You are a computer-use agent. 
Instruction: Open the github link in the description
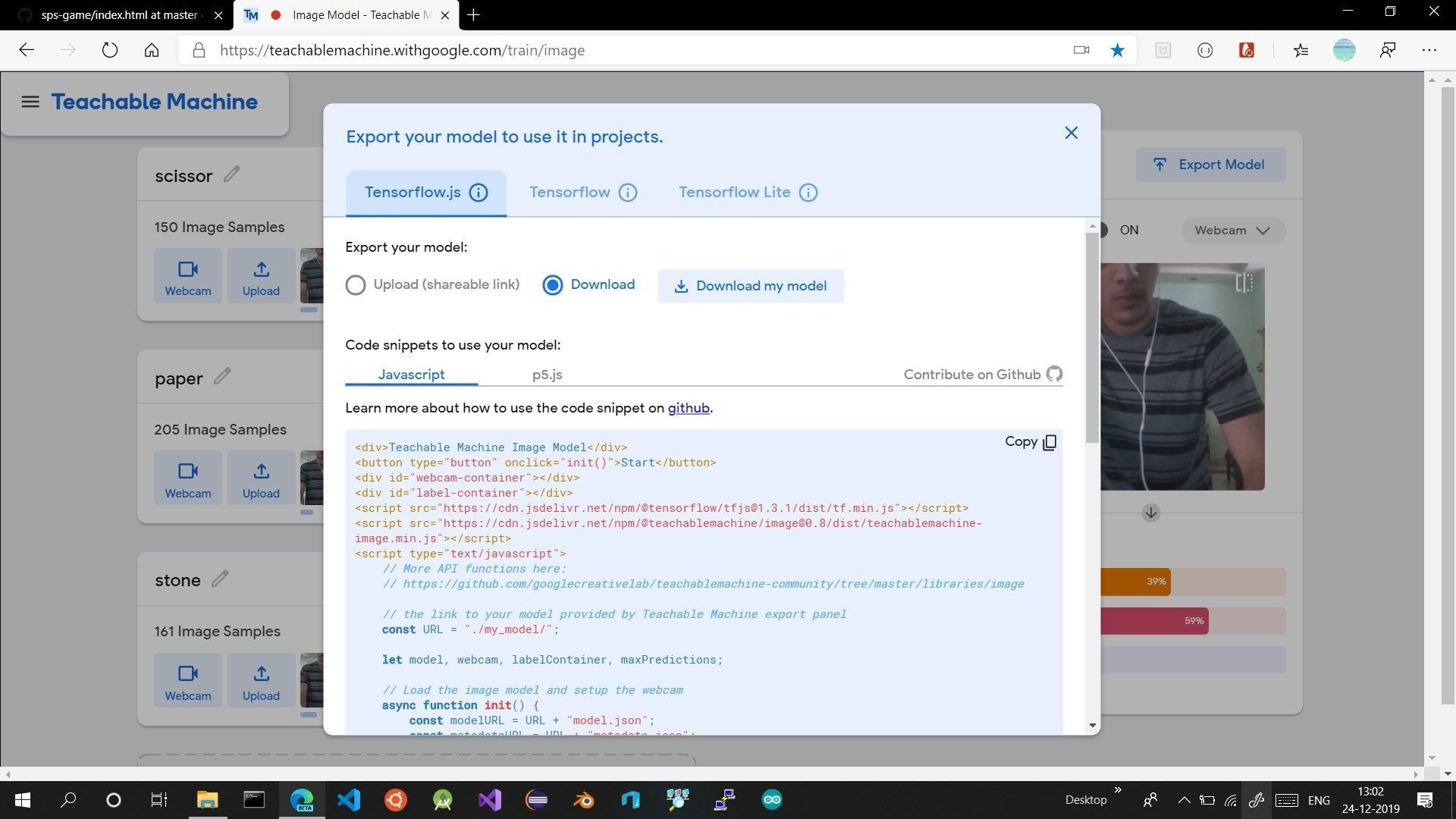(x=688, y=408)
